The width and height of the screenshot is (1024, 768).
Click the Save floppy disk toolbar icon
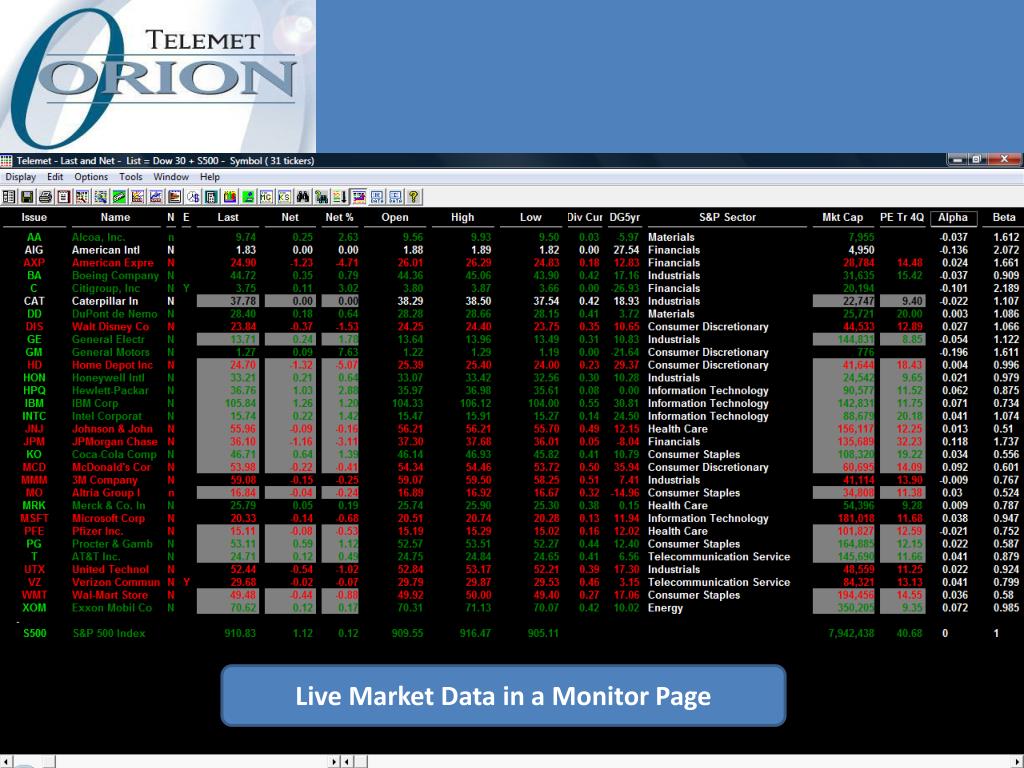27,197
